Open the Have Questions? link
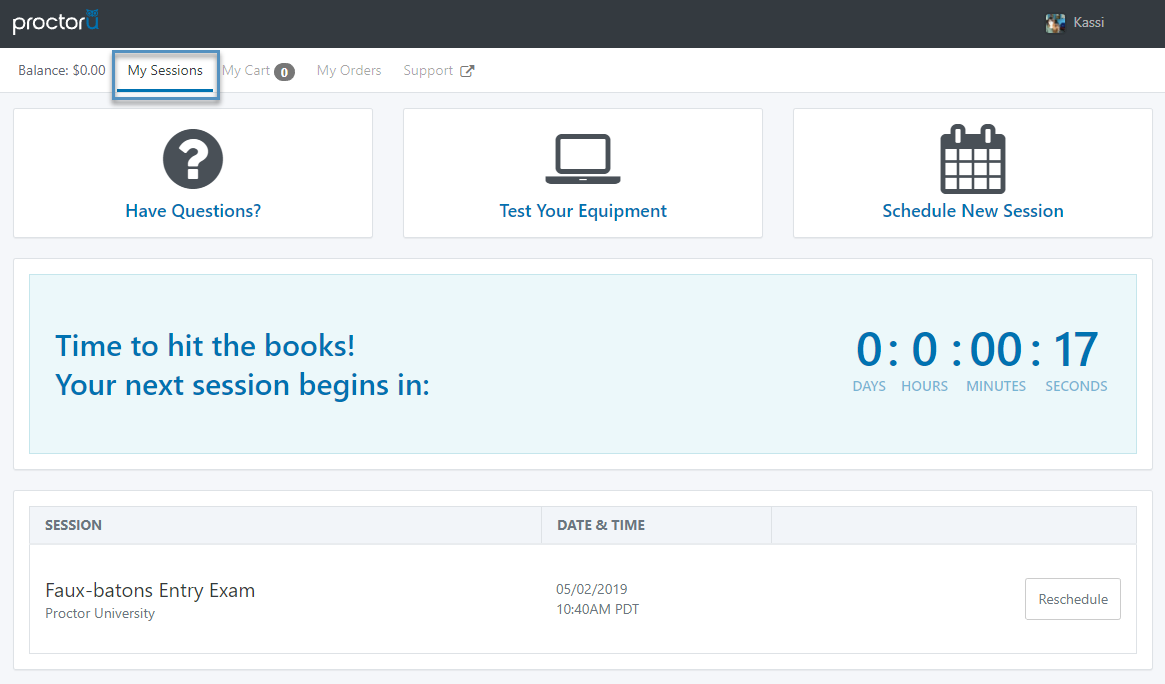 coord(193,211)
